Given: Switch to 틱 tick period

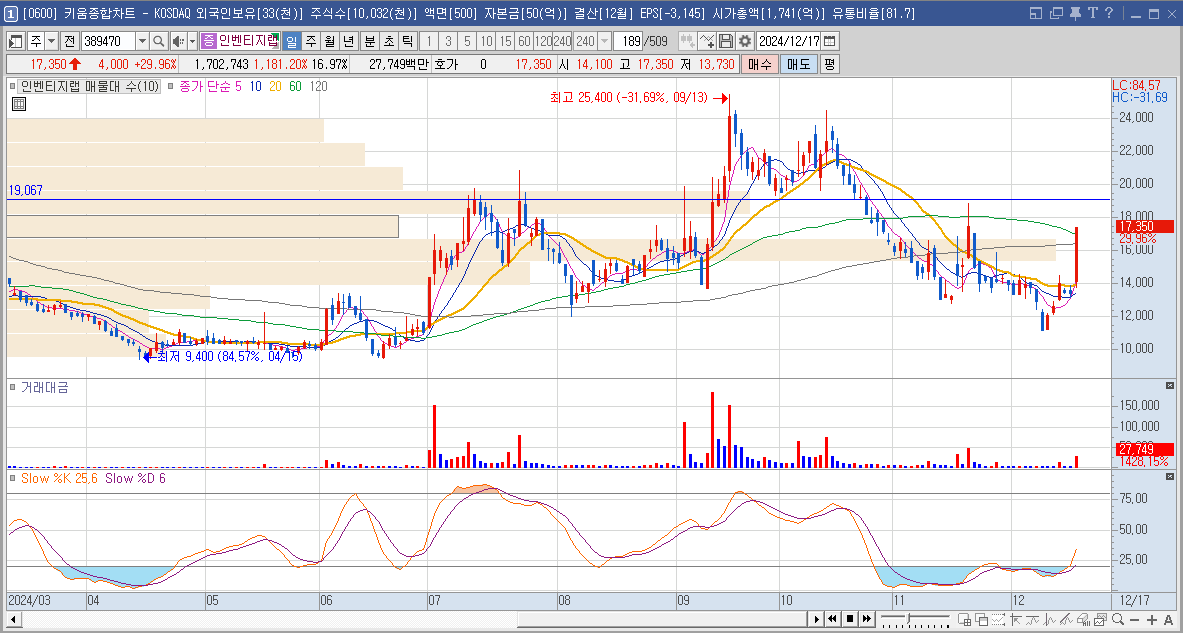Looking at the screenshot, I should [407, 41].
